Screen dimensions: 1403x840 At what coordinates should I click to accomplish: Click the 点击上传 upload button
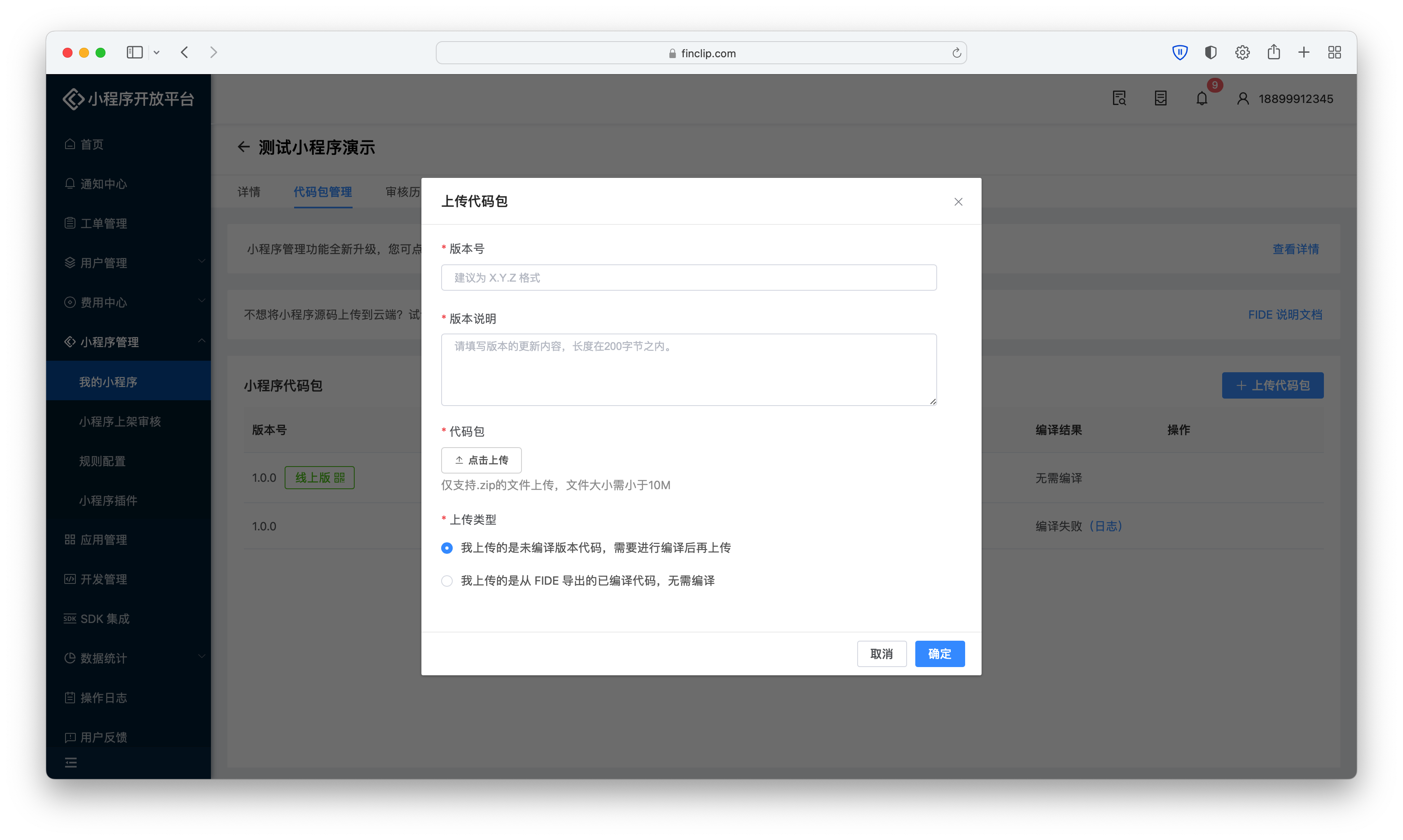point(481,460)
